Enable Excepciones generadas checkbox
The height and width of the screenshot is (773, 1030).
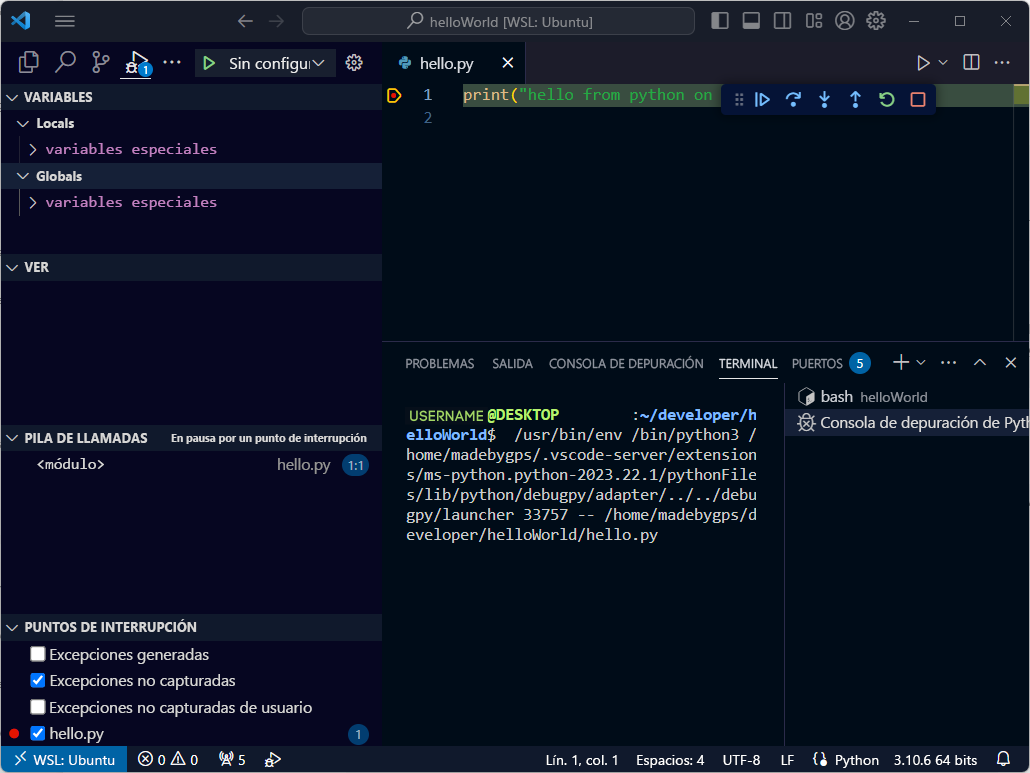tap(38, 654)
